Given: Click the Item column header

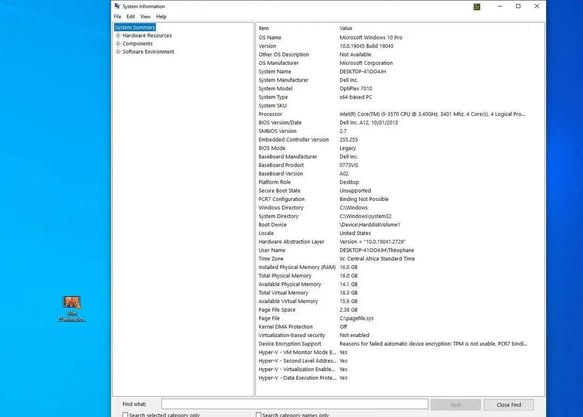Looking at the screenshot, I should tap(297, 28).
